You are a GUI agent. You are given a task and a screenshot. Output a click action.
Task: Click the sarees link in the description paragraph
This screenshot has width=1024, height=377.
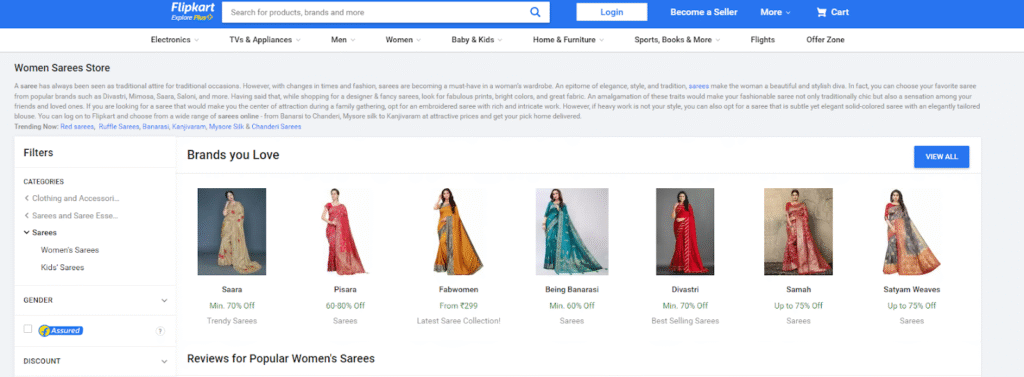pyautogui.click(x=698, y=86)
